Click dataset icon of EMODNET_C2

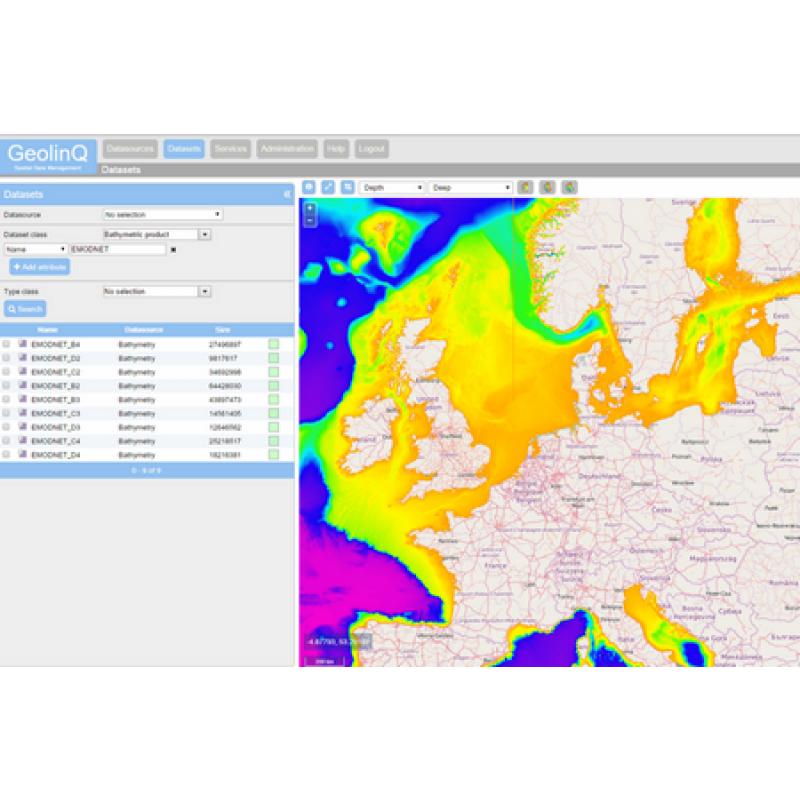point(23,371)
